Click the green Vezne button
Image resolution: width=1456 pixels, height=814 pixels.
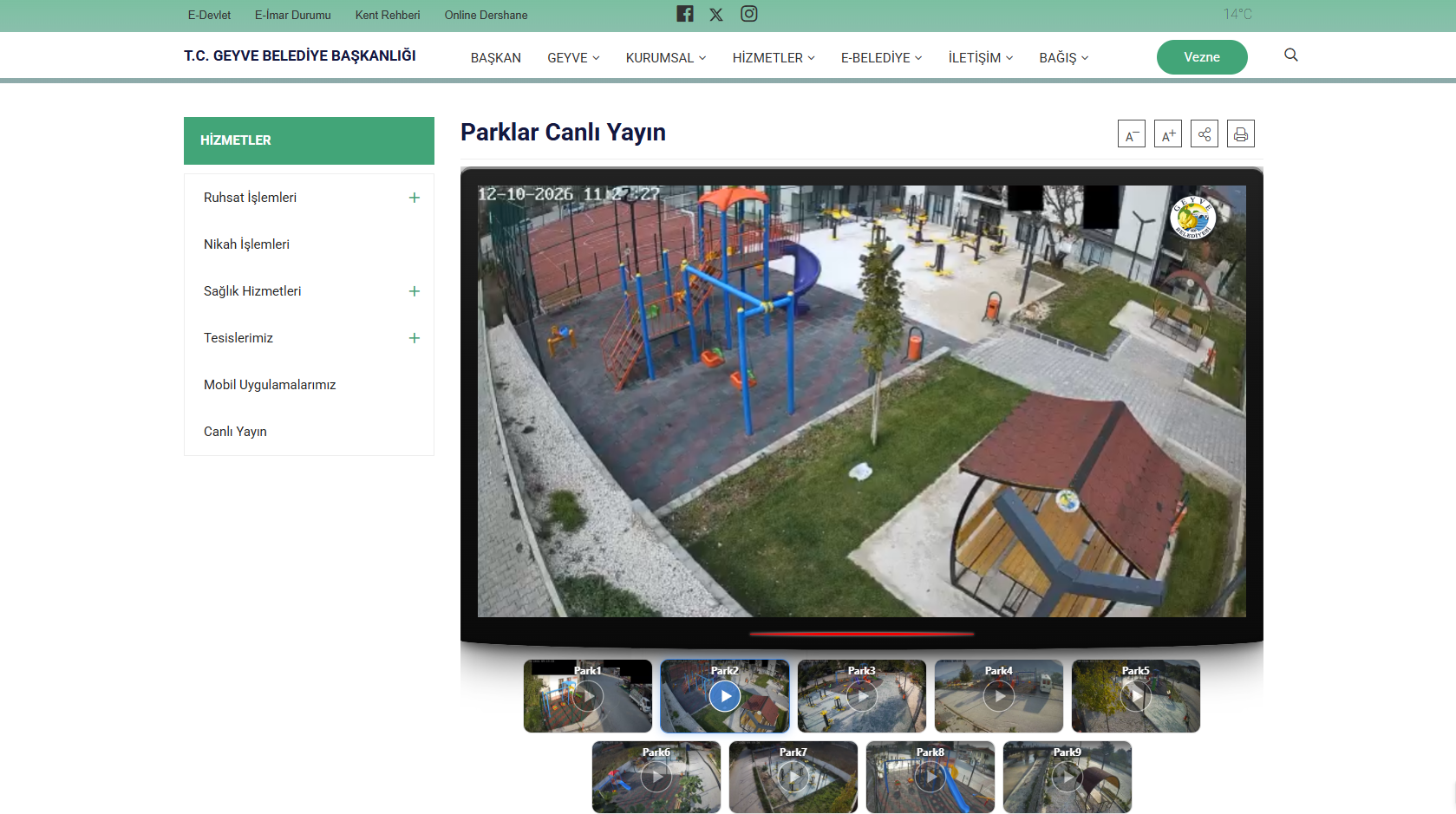(x=1202, y=57)
